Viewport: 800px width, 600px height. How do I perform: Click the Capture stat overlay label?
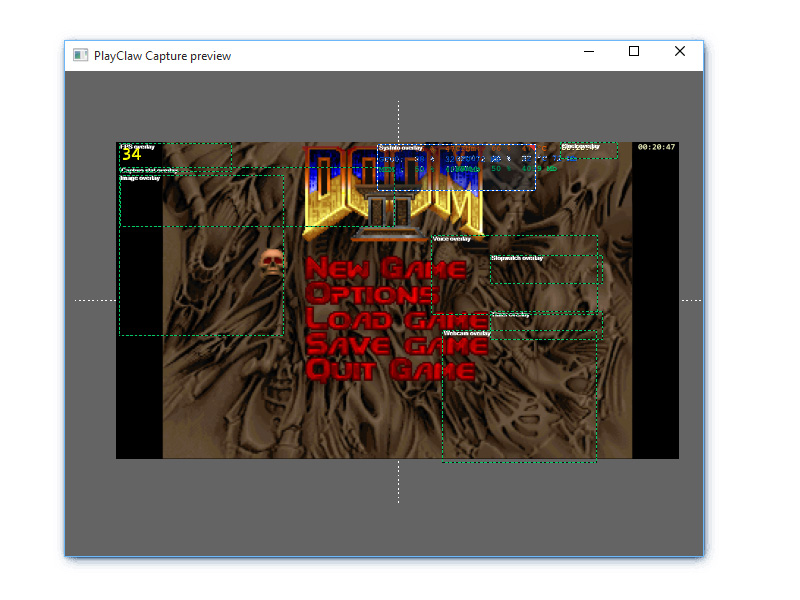[149, 170]
